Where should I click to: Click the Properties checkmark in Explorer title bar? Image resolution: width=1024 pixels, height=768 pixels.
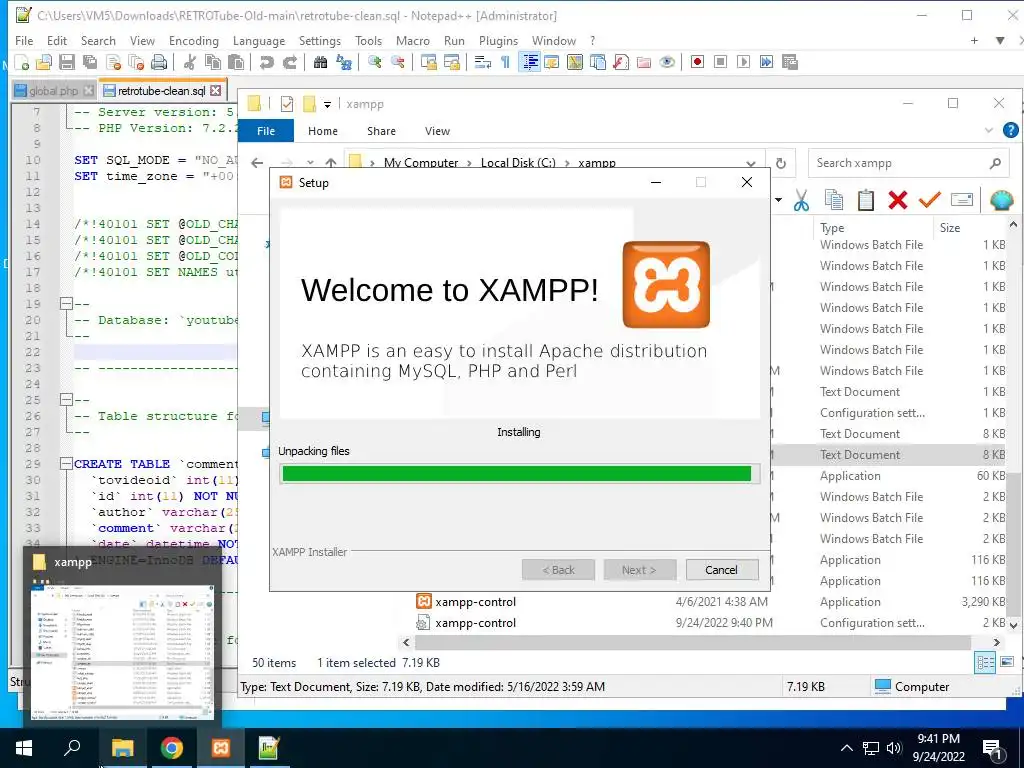click(x=287, y=104)
